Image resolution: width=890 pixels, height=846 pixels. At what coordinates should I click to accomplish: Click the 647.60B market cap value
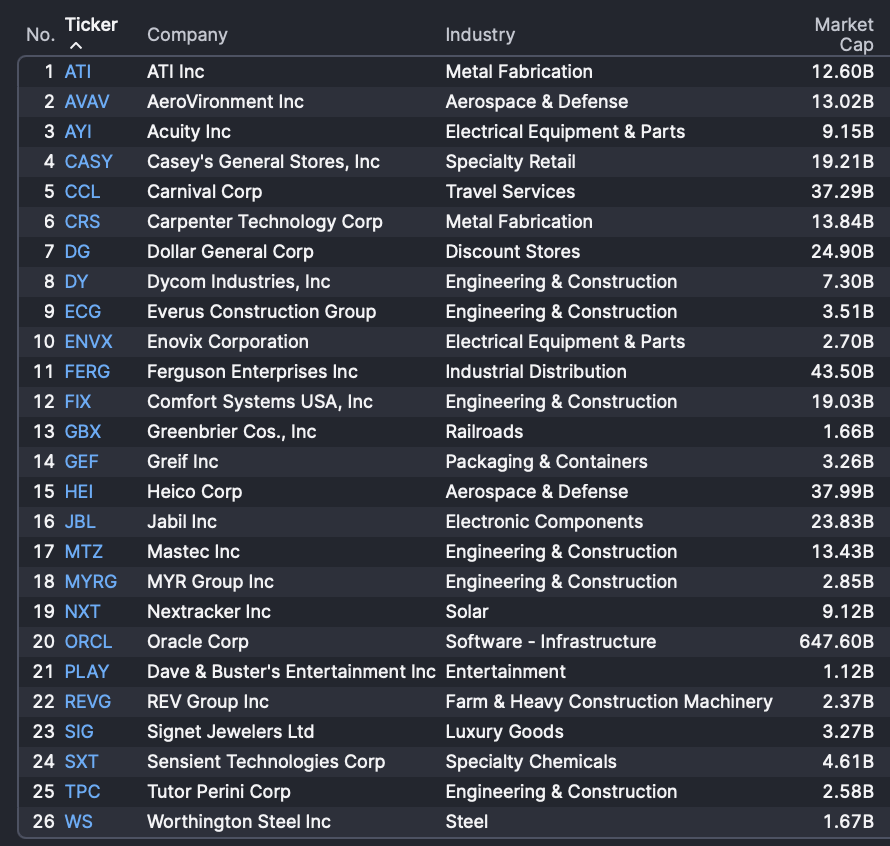[x=836, y=642]
